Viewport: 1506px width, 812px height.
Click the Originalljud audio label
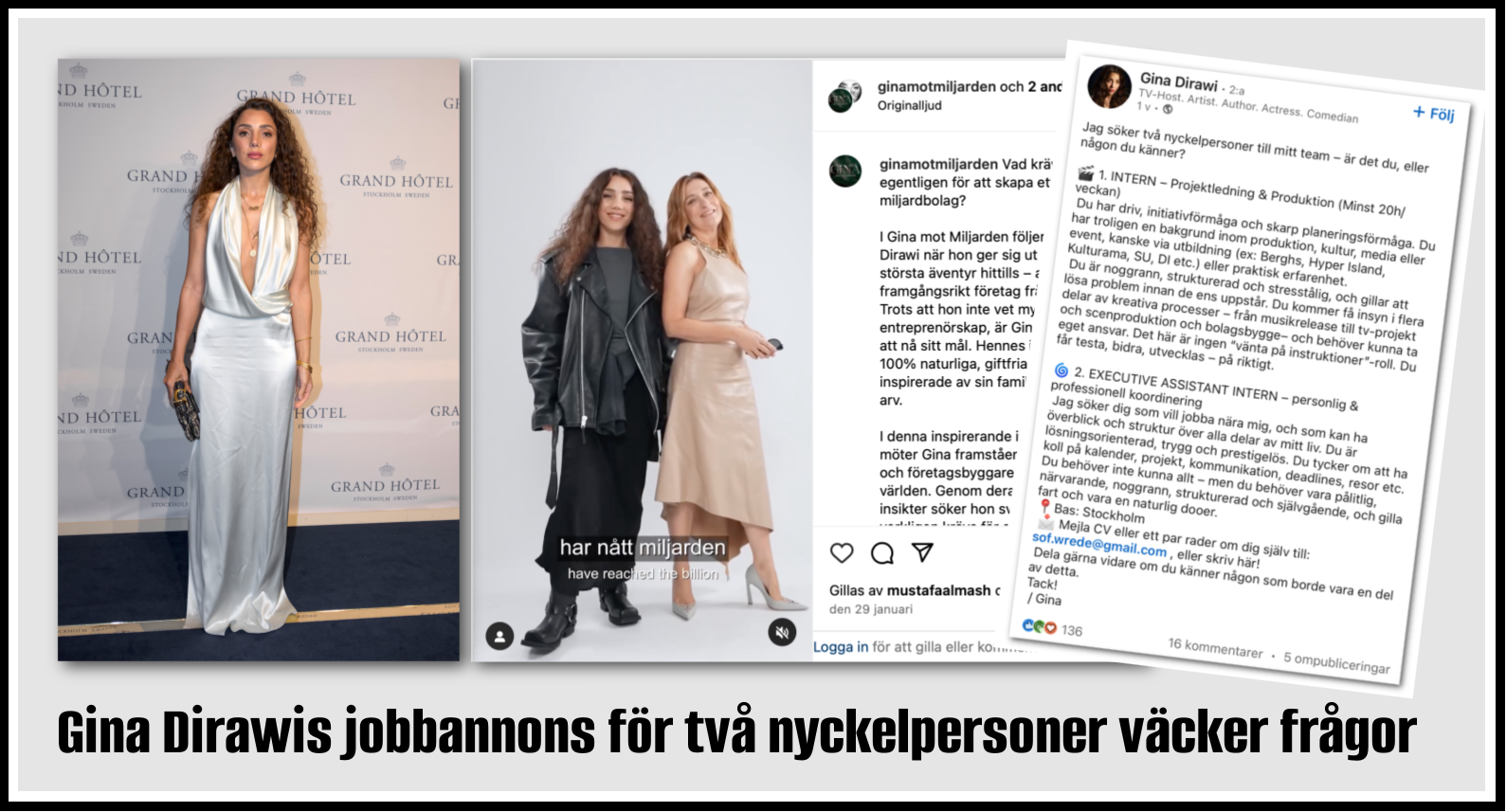(x=910, y=105)
